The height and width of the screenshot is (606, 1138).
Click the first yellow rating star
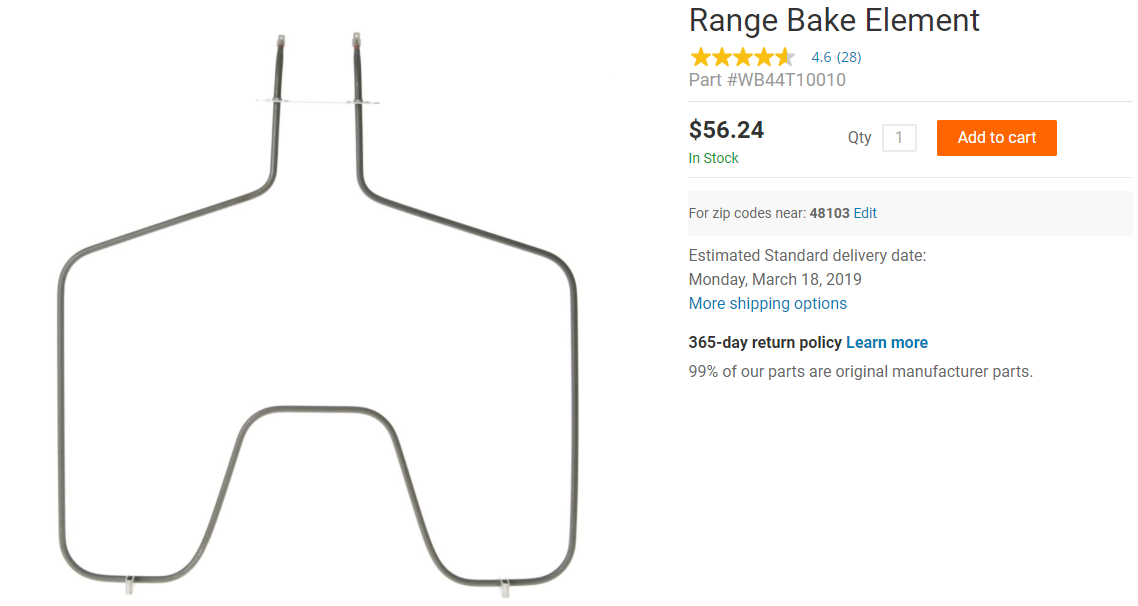coord(700,57)
